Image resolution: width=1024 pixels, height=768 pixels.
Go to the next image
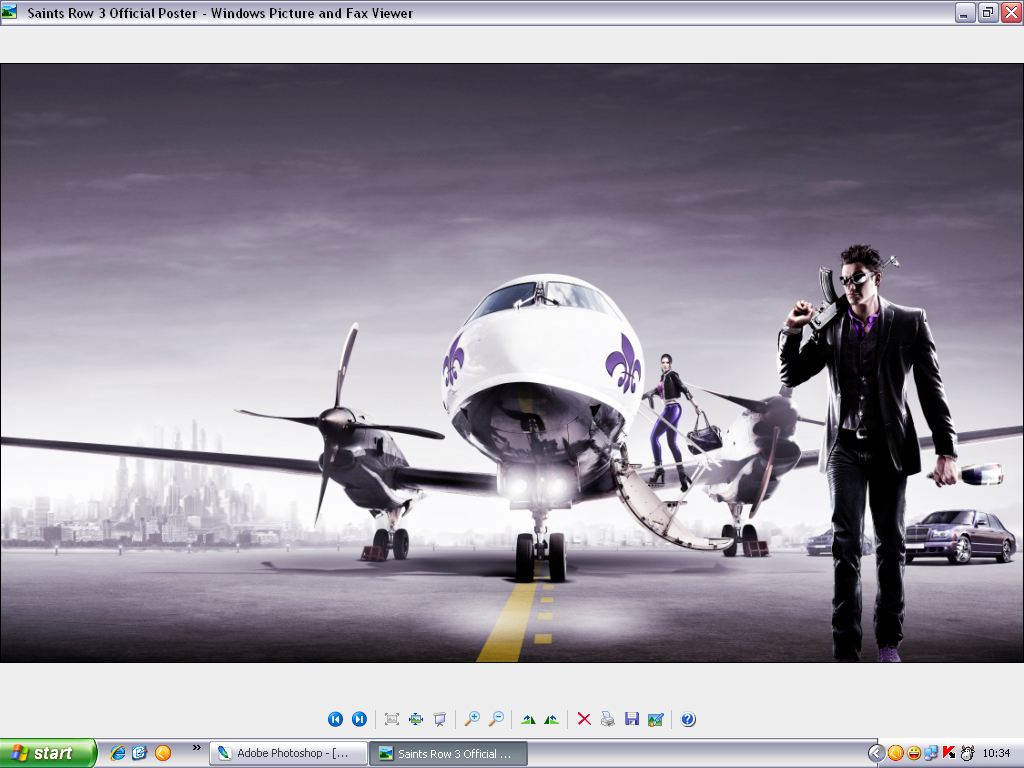359,719
